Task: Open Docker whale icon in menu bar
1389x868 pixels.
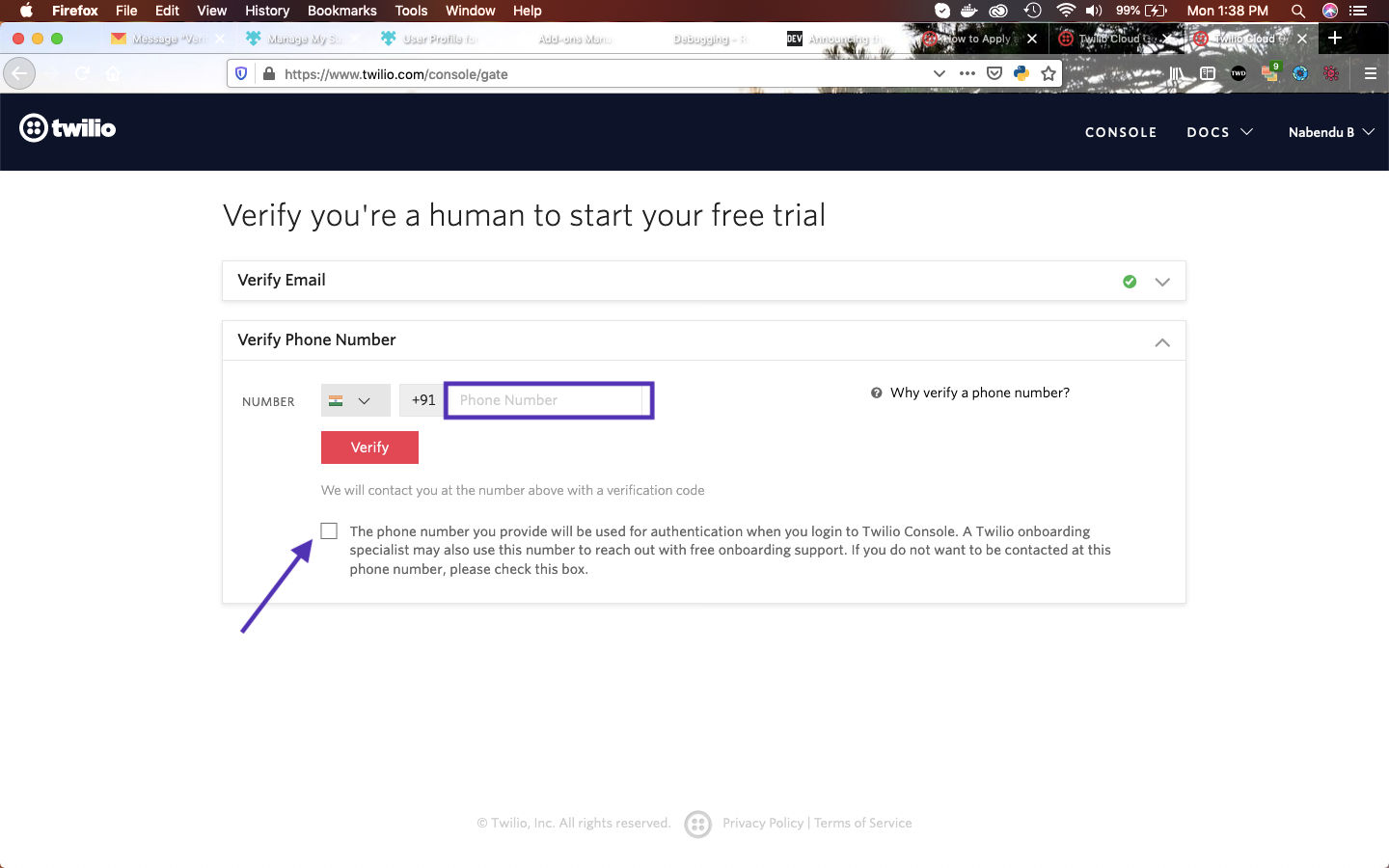Action: click(x=969, y=11)
